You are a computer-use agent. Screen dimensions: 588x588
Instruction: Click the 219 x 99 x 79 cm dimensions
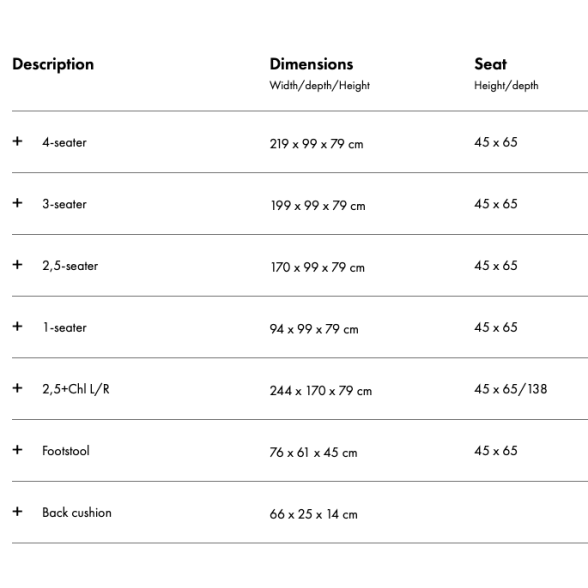click(x=316, y=144)
